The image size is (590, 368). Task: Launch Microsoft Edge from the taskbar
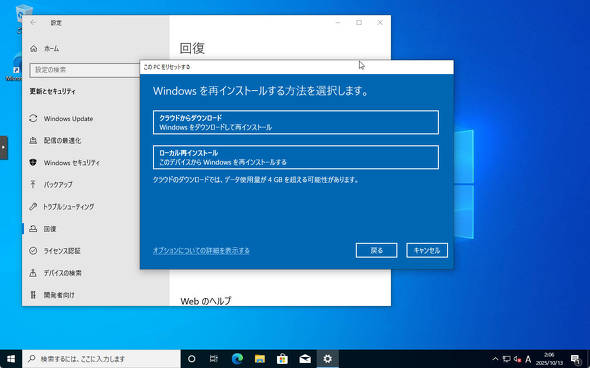pyautogui.click(x=237, y=359)
